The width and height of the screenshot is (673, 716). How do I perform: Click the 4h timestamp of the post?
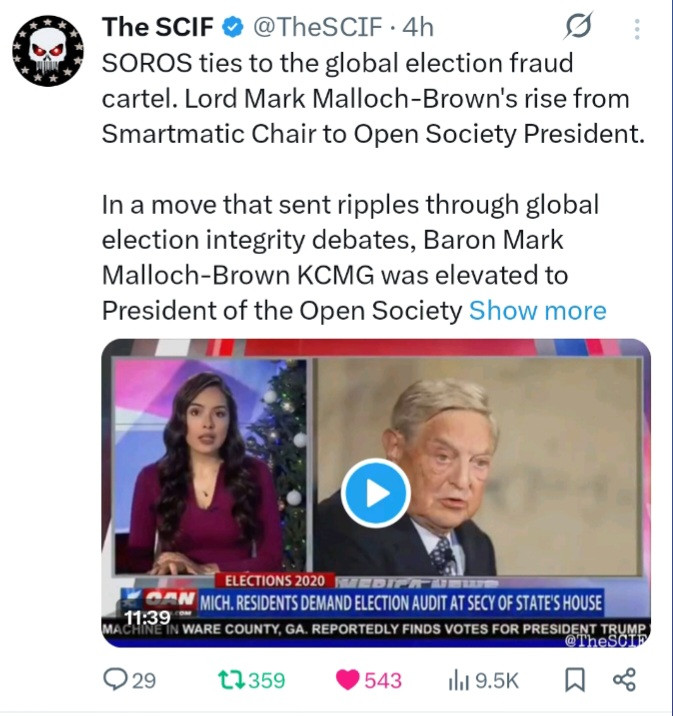click(418, 27)
